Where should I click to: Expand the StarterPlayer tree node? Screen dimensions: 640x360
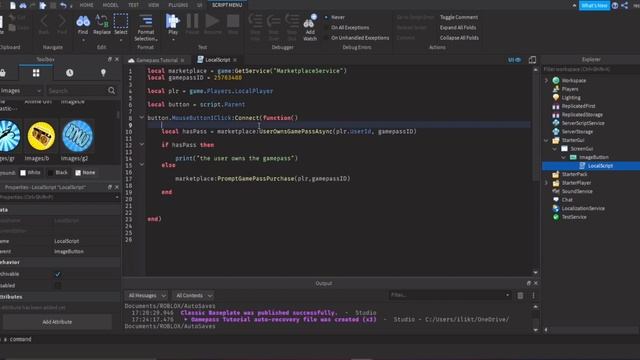point(547,183)
